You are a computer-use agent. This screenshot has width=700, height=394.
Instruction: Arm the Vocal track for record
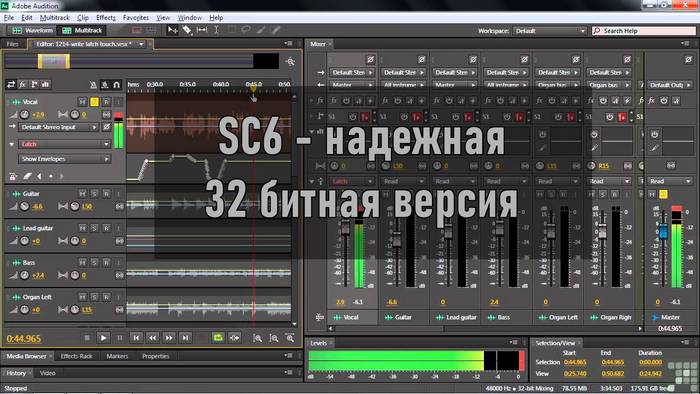point(106,102)
